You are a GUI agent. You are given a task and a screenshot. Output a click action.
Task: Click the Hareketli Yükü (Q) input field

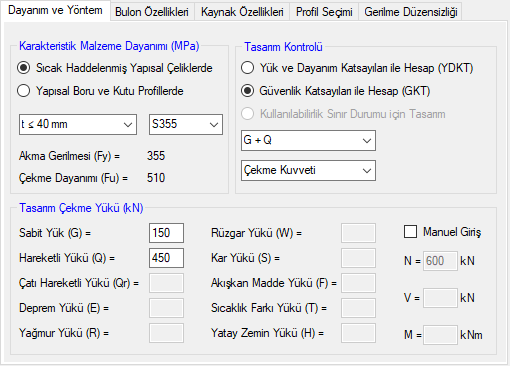pos(166,258)
